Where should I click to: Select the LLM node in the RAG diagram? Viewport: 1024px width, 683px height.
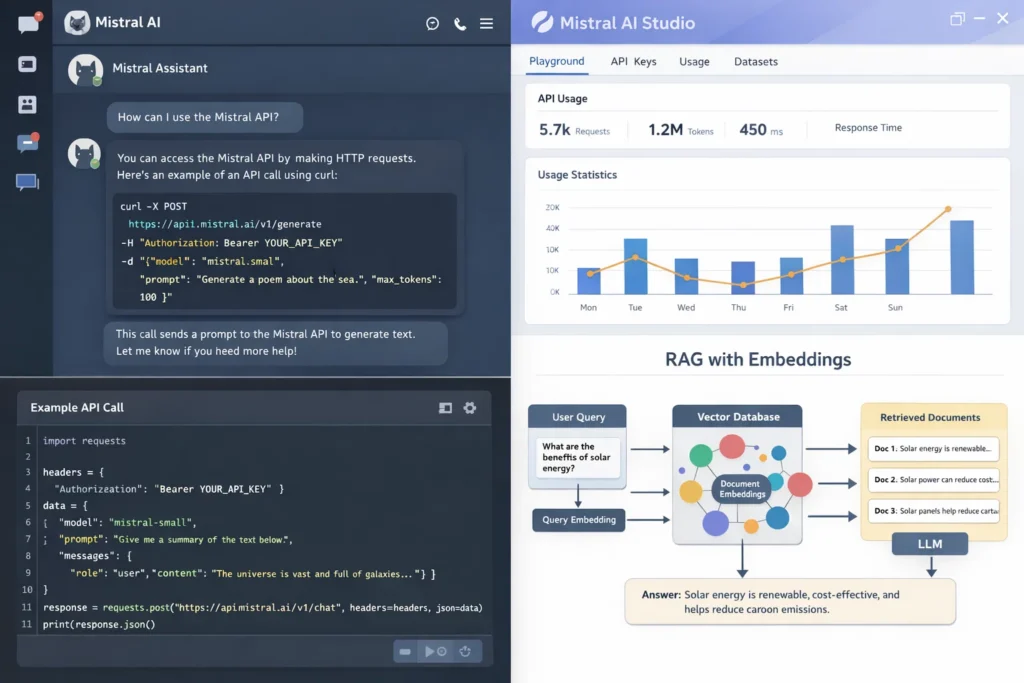point(929,543)
